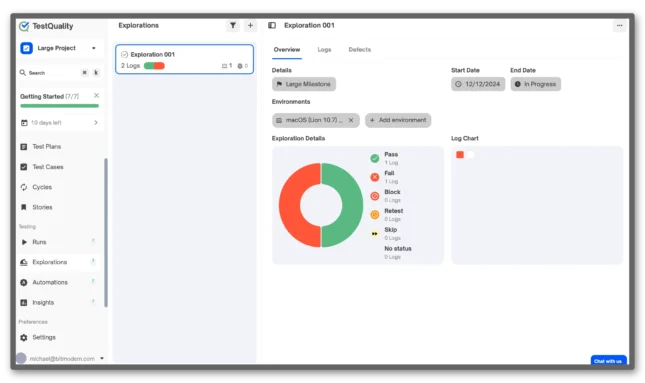Toggle the red legend square in Log Chart
Viewport: 645px width, 383px height.
pyautogui.click(x=460, y=155)
